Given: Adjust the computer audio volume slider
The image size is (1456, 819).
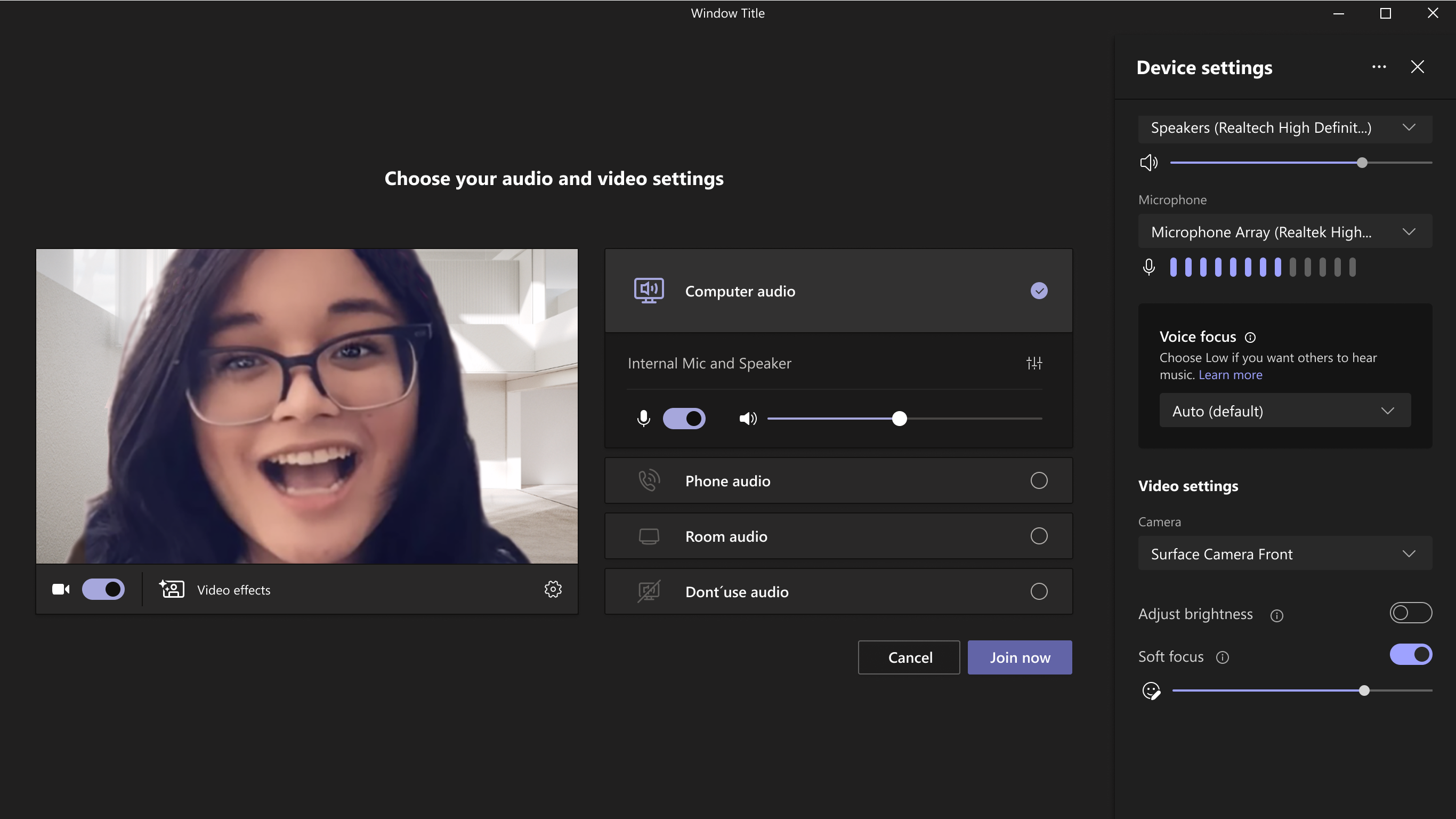Looking at the screenshot, I should point(904,419).
